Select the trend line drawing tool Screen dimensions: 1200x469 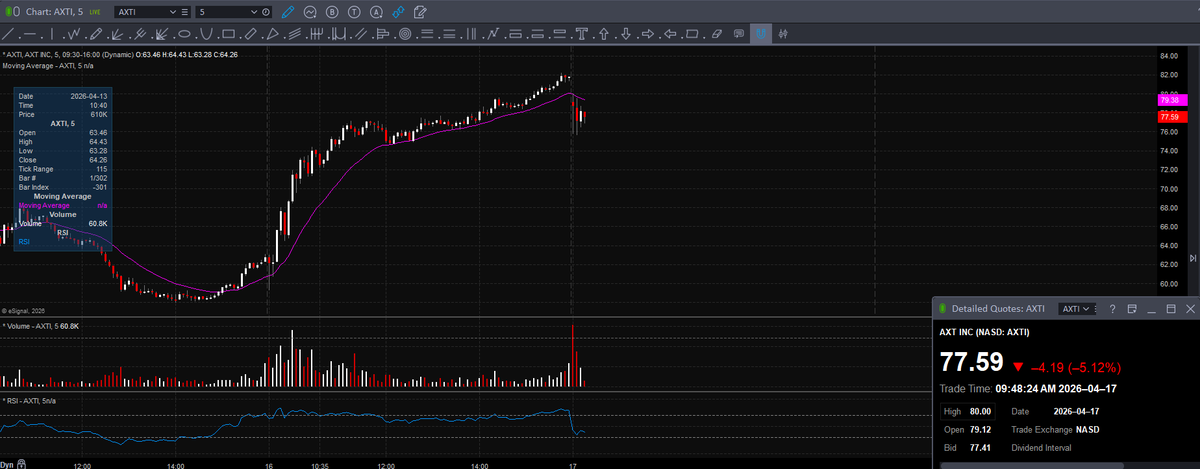[x=7, y=34]
